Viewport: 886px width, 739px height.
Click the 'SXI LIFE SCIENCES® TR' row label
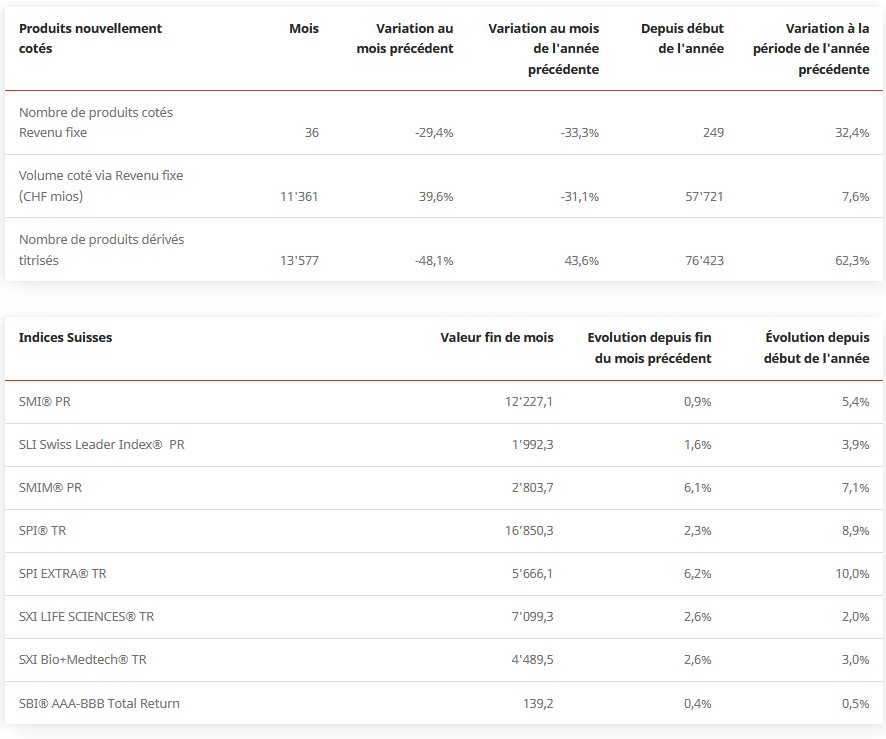click(x=86, y=617)
